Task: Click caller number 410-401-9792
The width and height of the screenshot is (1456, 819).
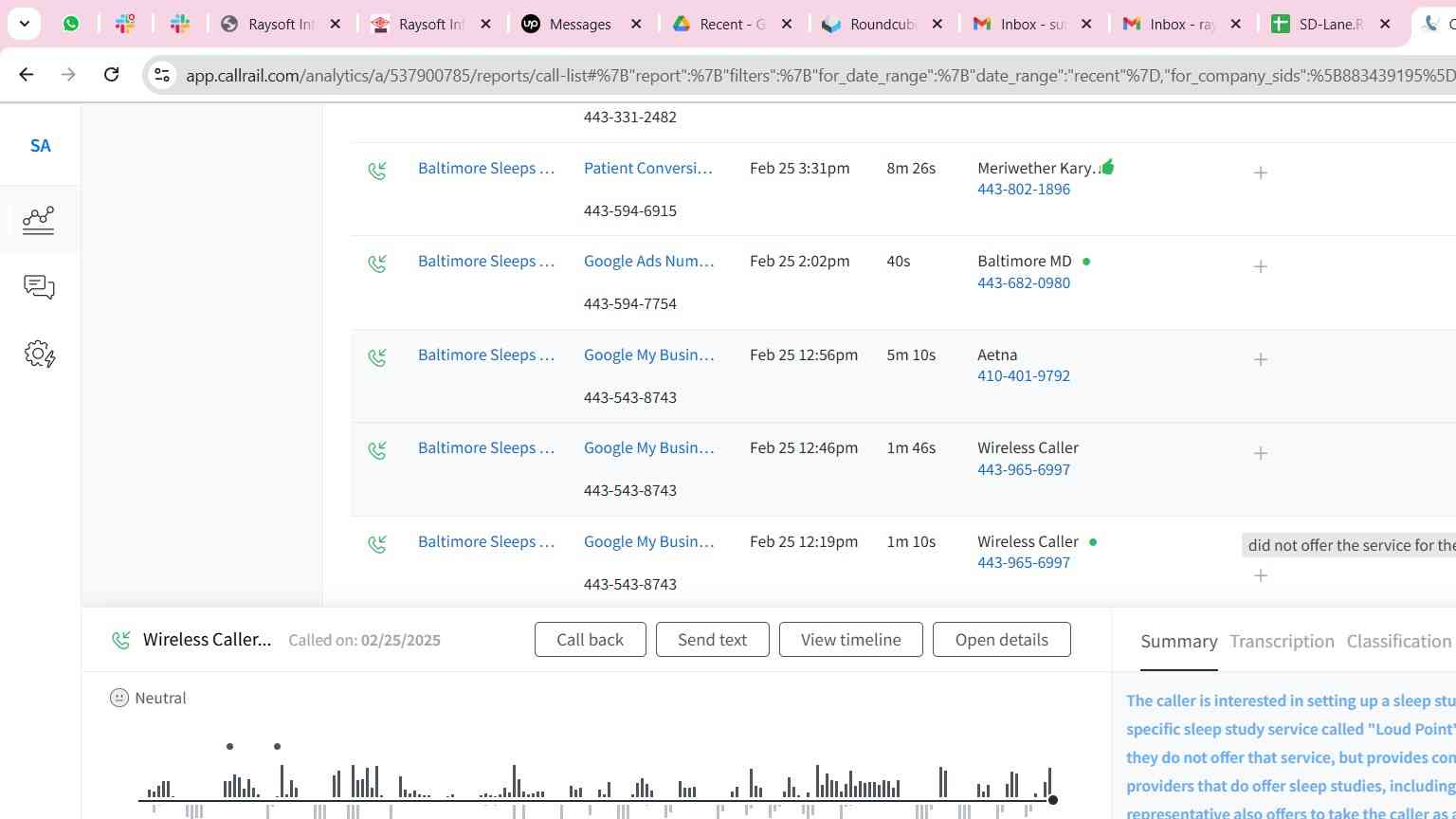Action: (x=1024, y=375)
